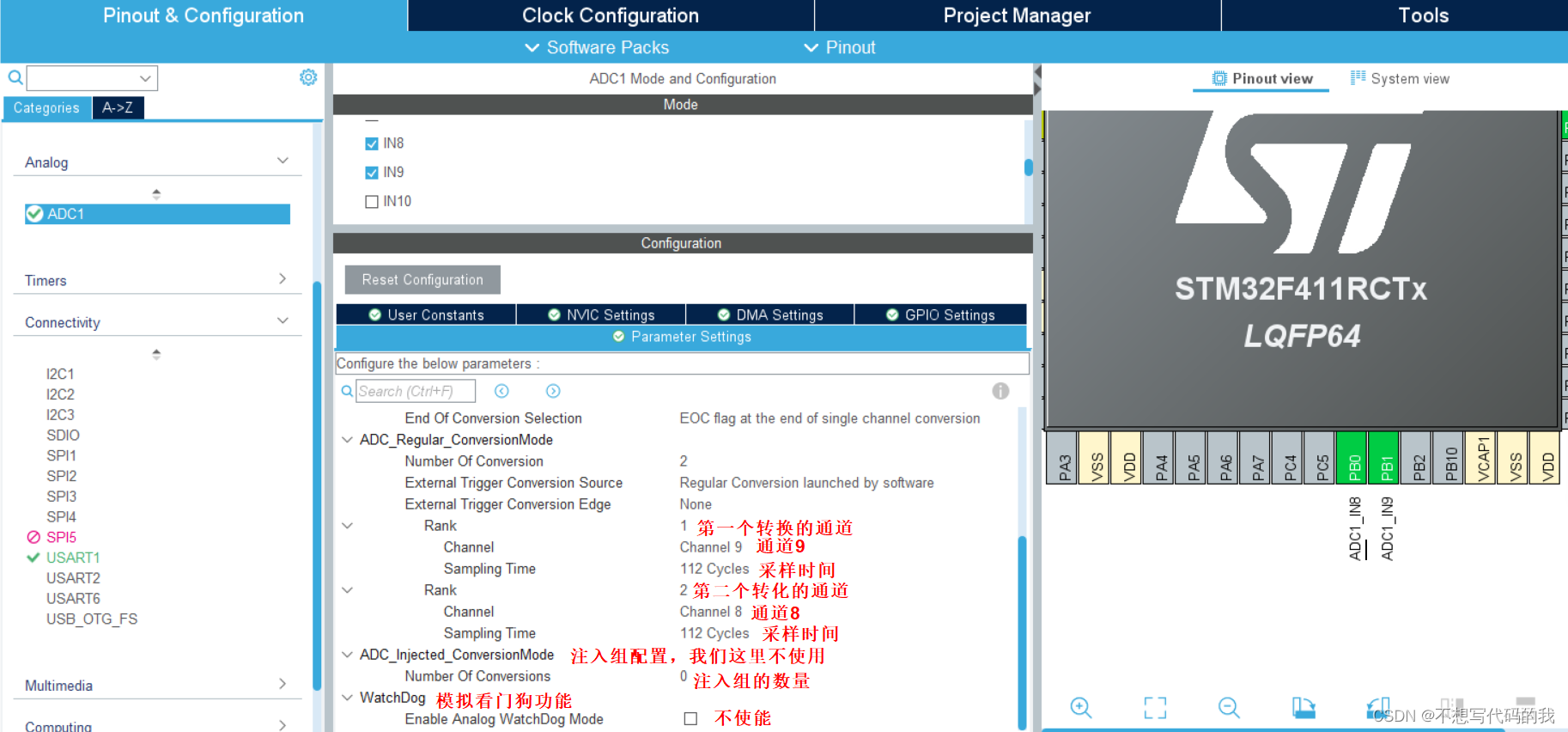Open the settings gear in categories panel

coord(308,77)
